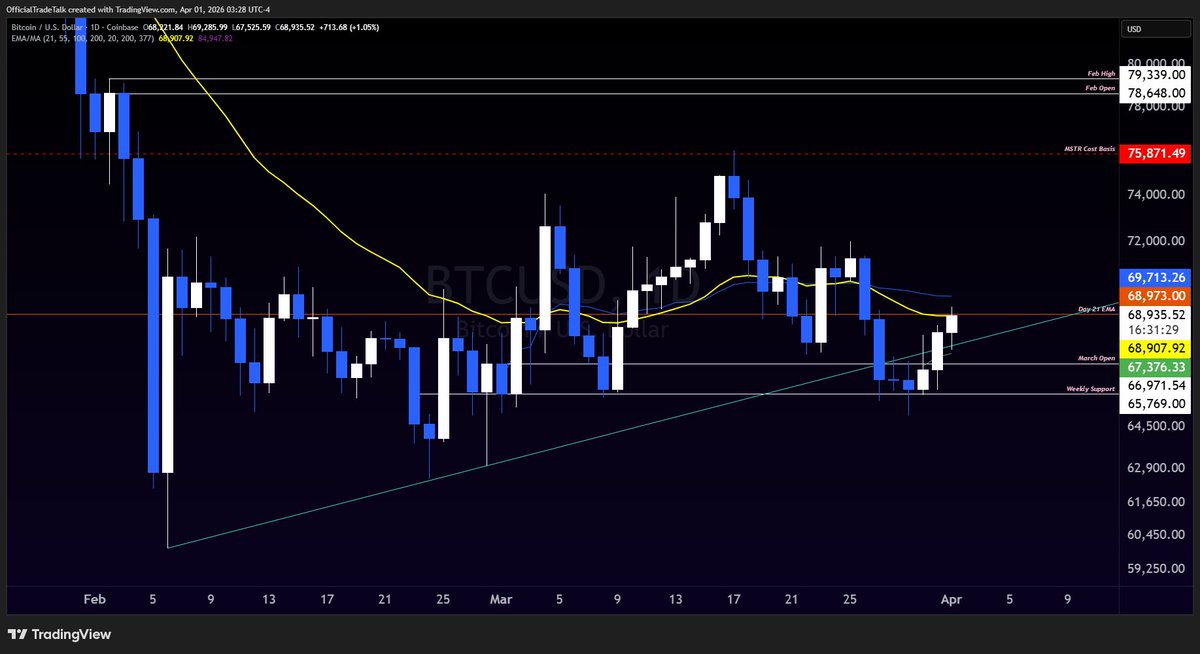Screen dimensions: 1200x654
Task: Click the 79,339.00 price tag
Action: pyautogui.click(x=1156, y=75)
